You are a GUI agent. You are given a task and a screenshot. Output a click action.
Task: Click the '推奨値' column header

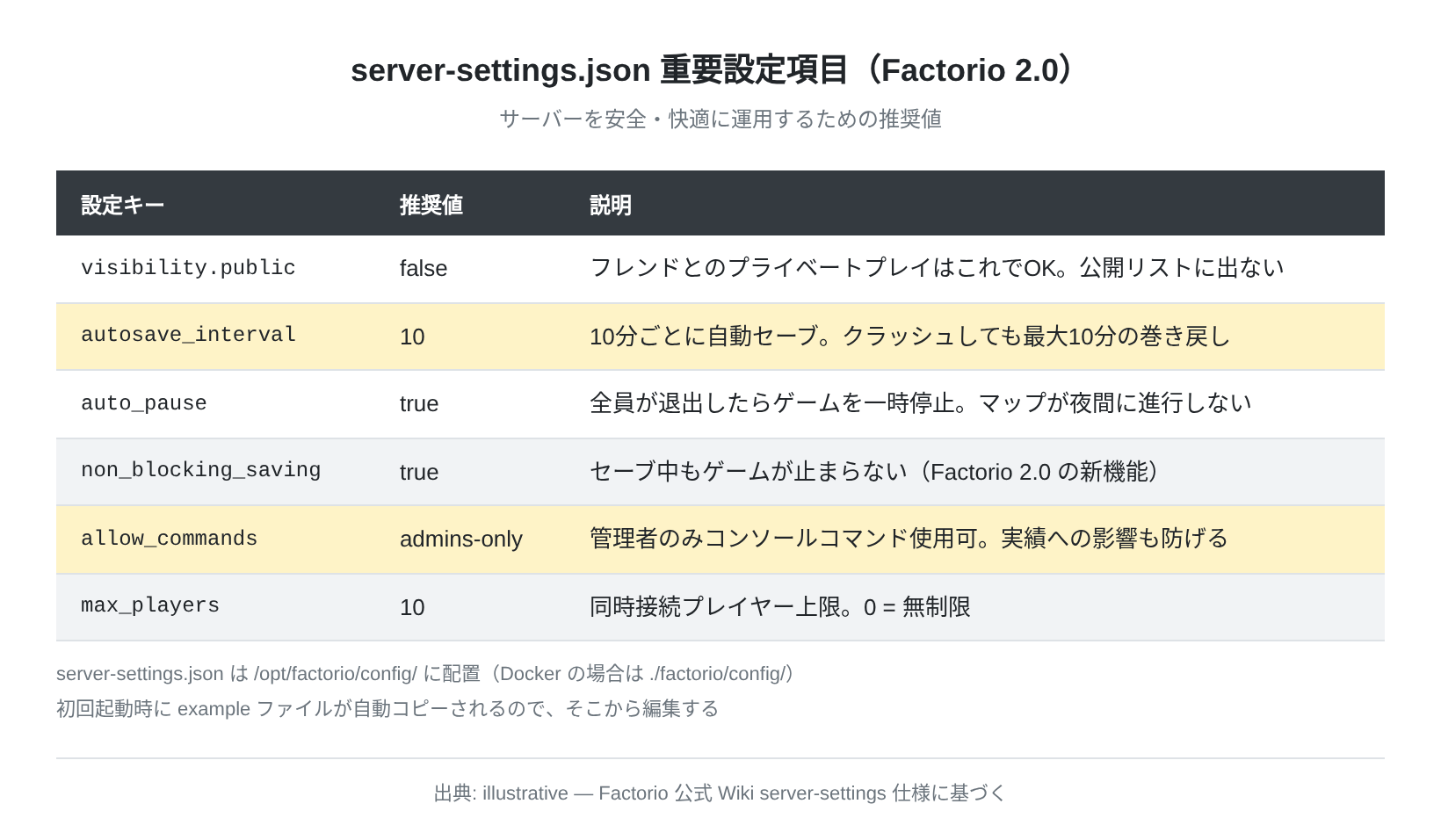click(431, 205)
